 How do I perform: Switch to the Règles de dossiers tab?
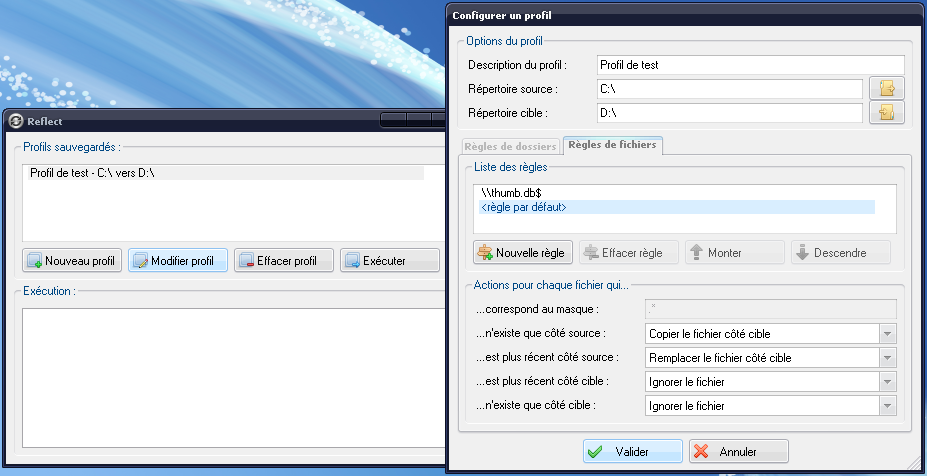coord(510,146)
